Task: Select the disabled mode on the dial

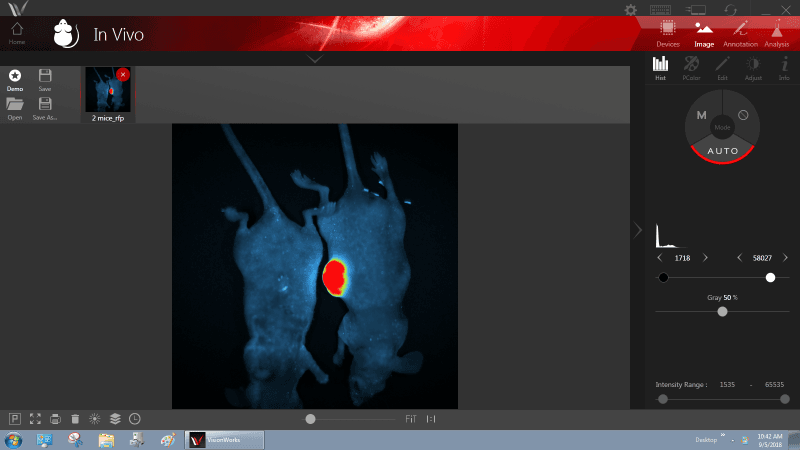Action: pyautogui.click(x=743, y=115)
